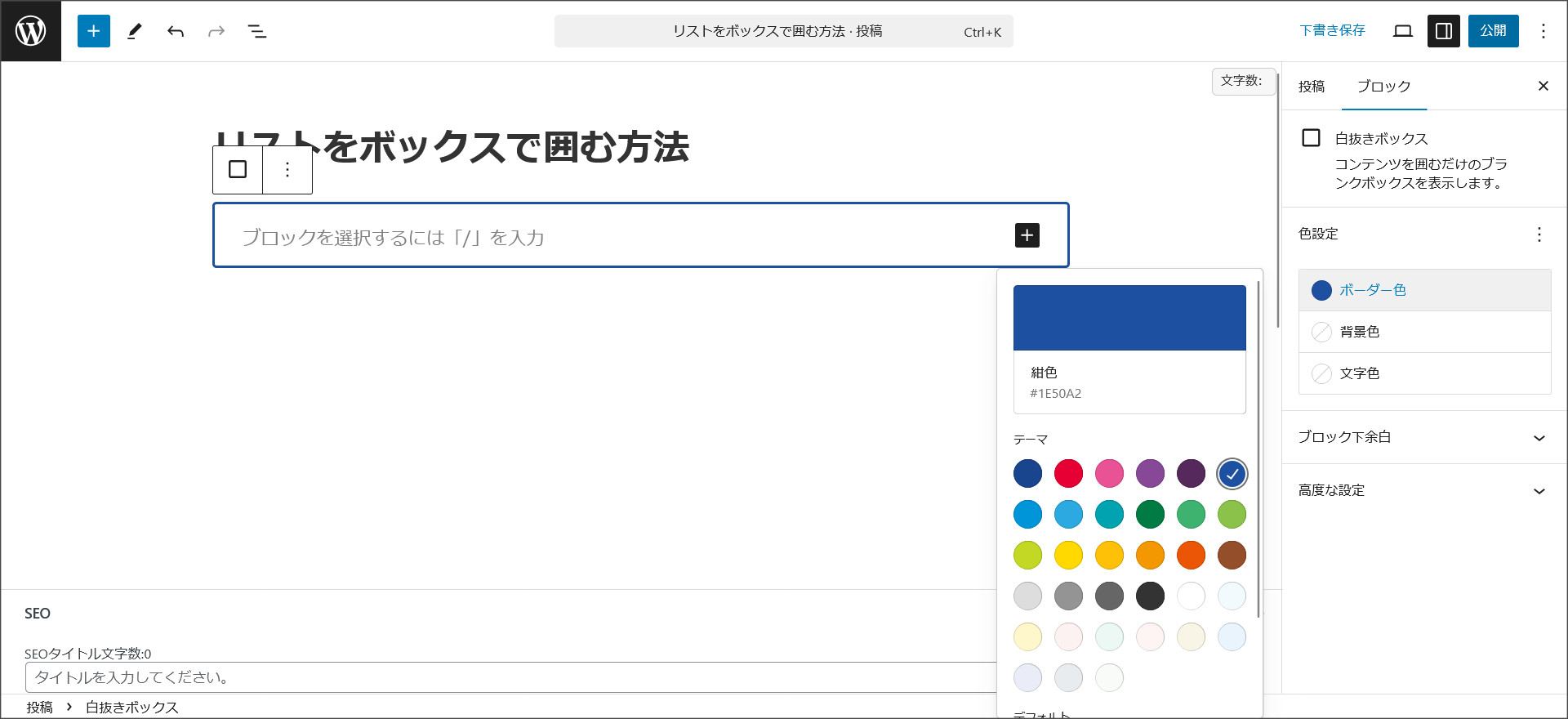Image resolution: width=1568 pixels, height=719 pixels.
Task: Click the 文字数 counter label
Action: (x=1242, y=81)
